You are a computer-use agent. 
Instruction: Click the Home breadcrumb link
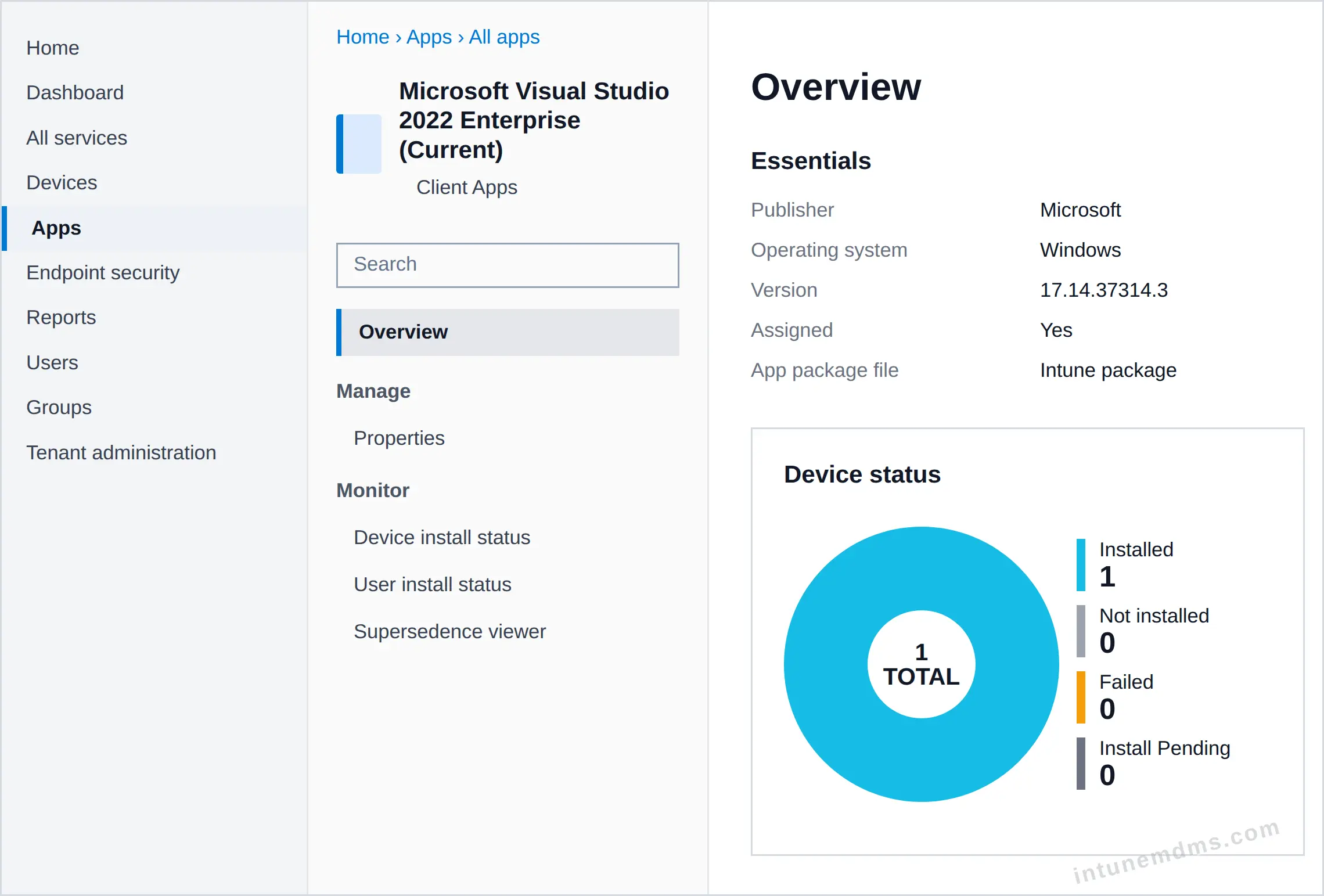click(x=363, y=37)
